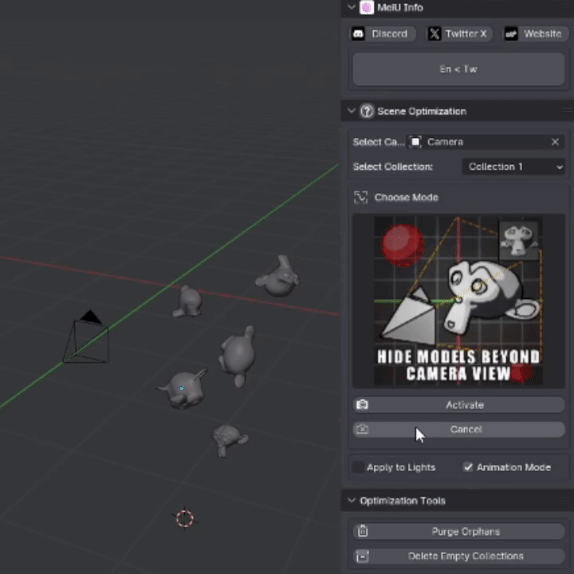Click the pink MeiU Info panel icon
The width and height of the screenshot is (574, 574).
366,7
